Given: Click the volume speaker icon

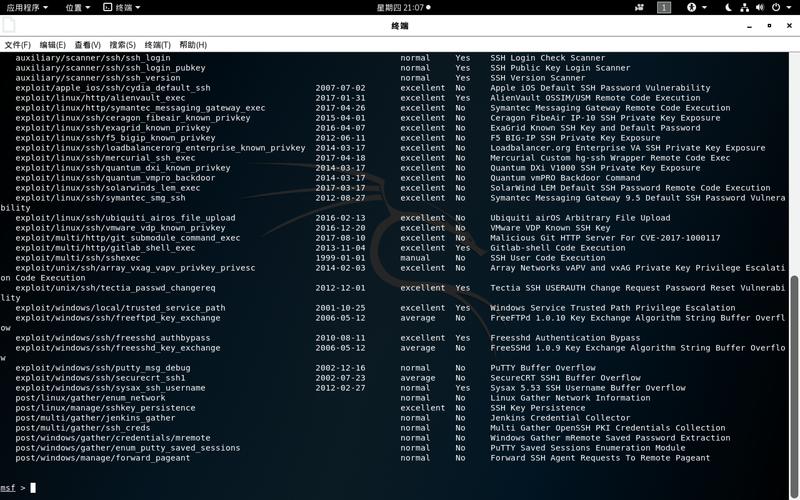Looking at the screenshot, I should click(760, 8).
